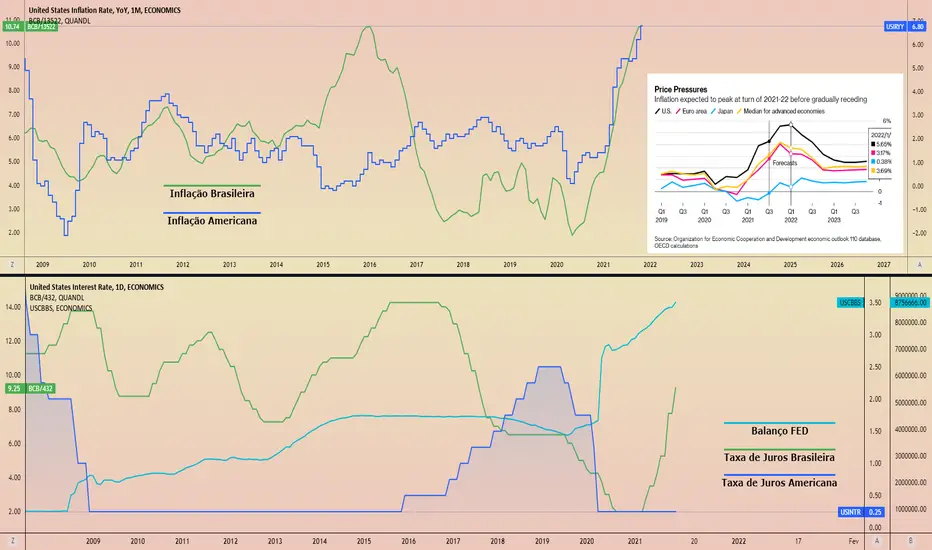Click the 8756666.00 cyan value label

(x=911, y=303)
